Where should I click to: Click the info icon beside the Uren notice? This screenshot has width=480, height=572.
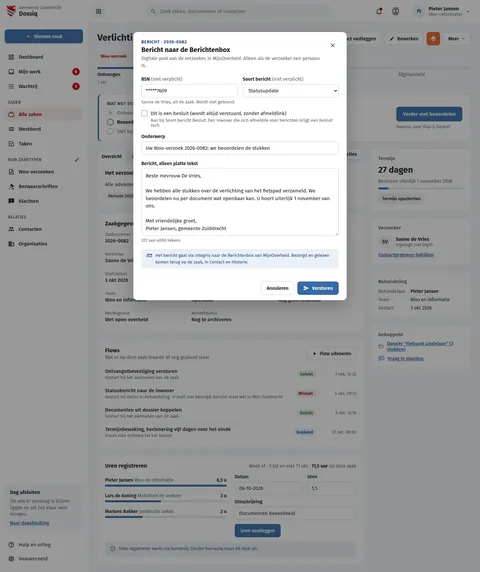point(112,549)
